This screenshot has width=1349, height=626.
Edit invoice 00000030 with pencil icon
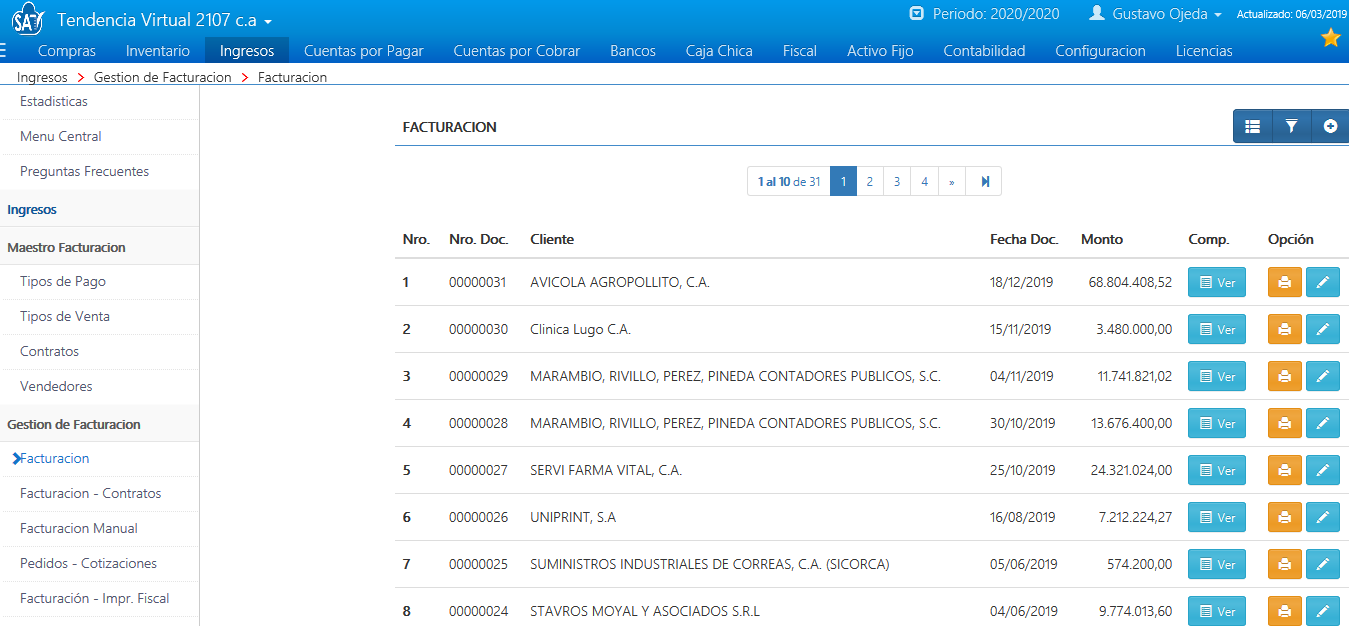(x=1323, y=330)
